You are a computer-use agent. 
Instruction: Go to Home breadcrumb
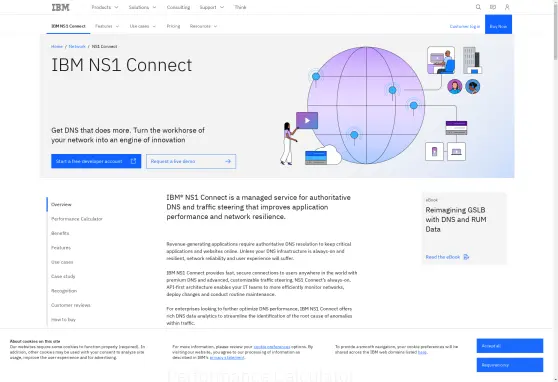click(x=57, y=46)
